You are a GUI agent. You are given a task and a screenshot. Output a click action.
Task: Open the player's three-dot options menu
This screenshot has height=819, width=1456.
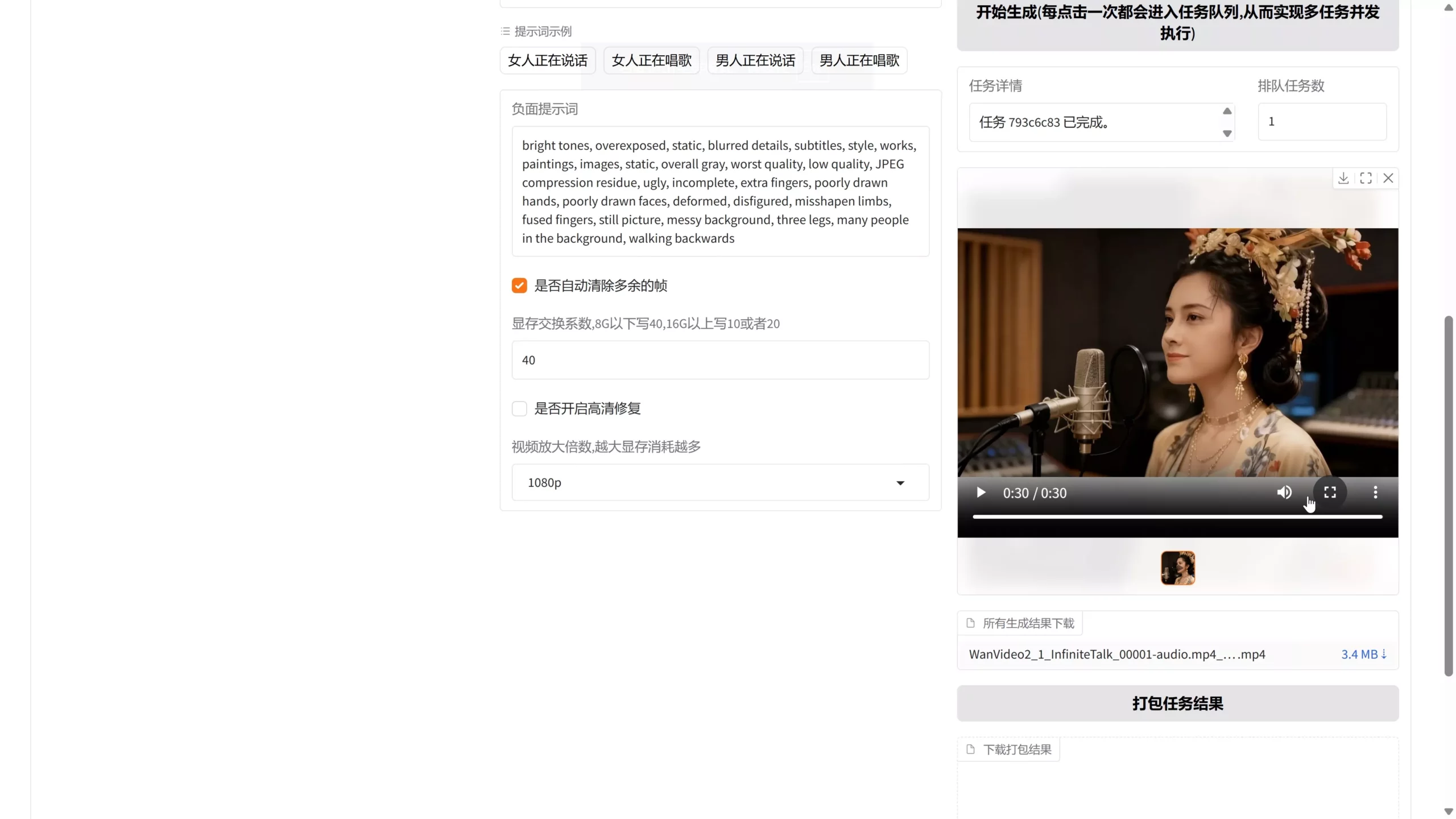click(1374, 493)
